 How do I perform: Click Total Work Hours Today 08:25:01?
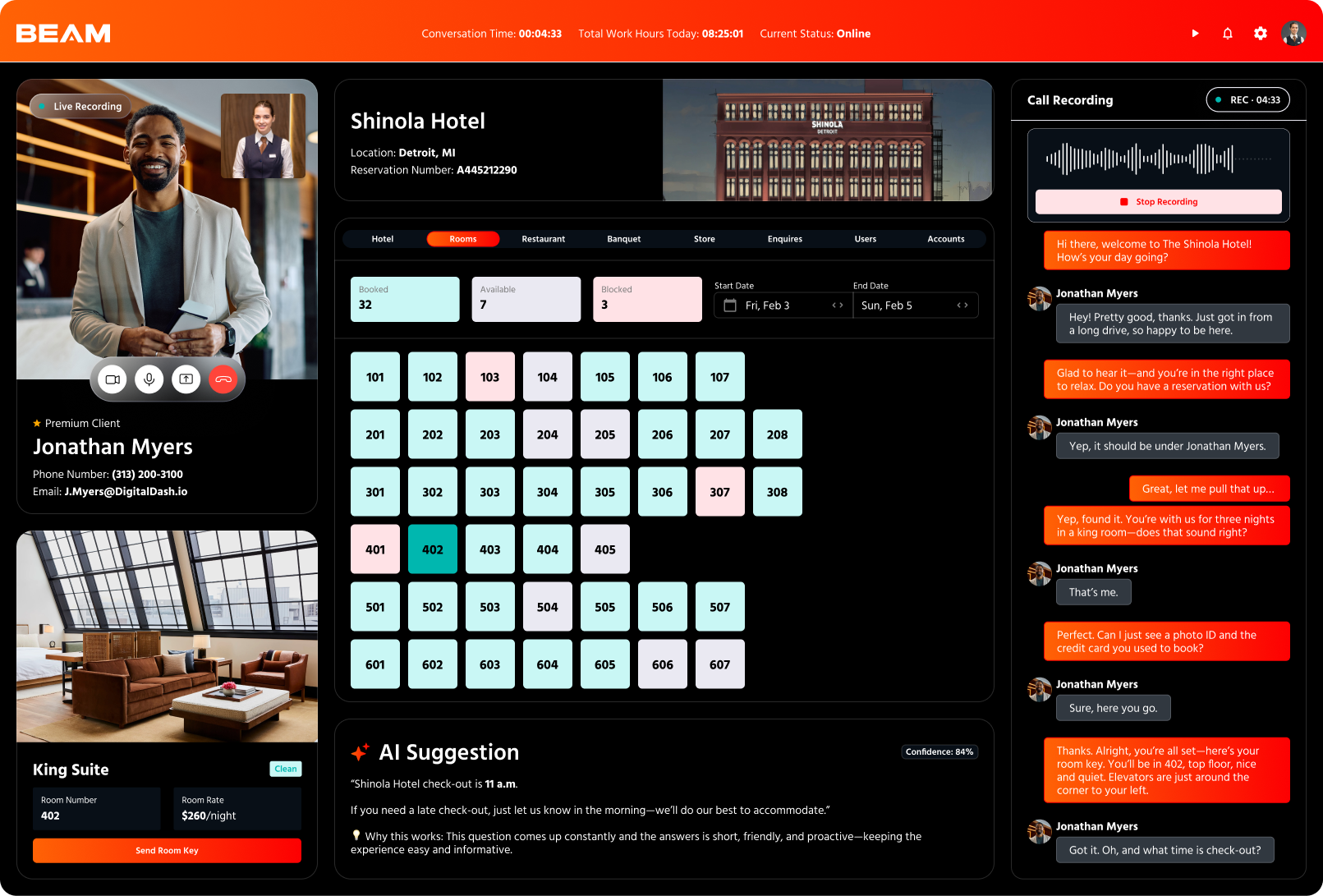point(661,34)
